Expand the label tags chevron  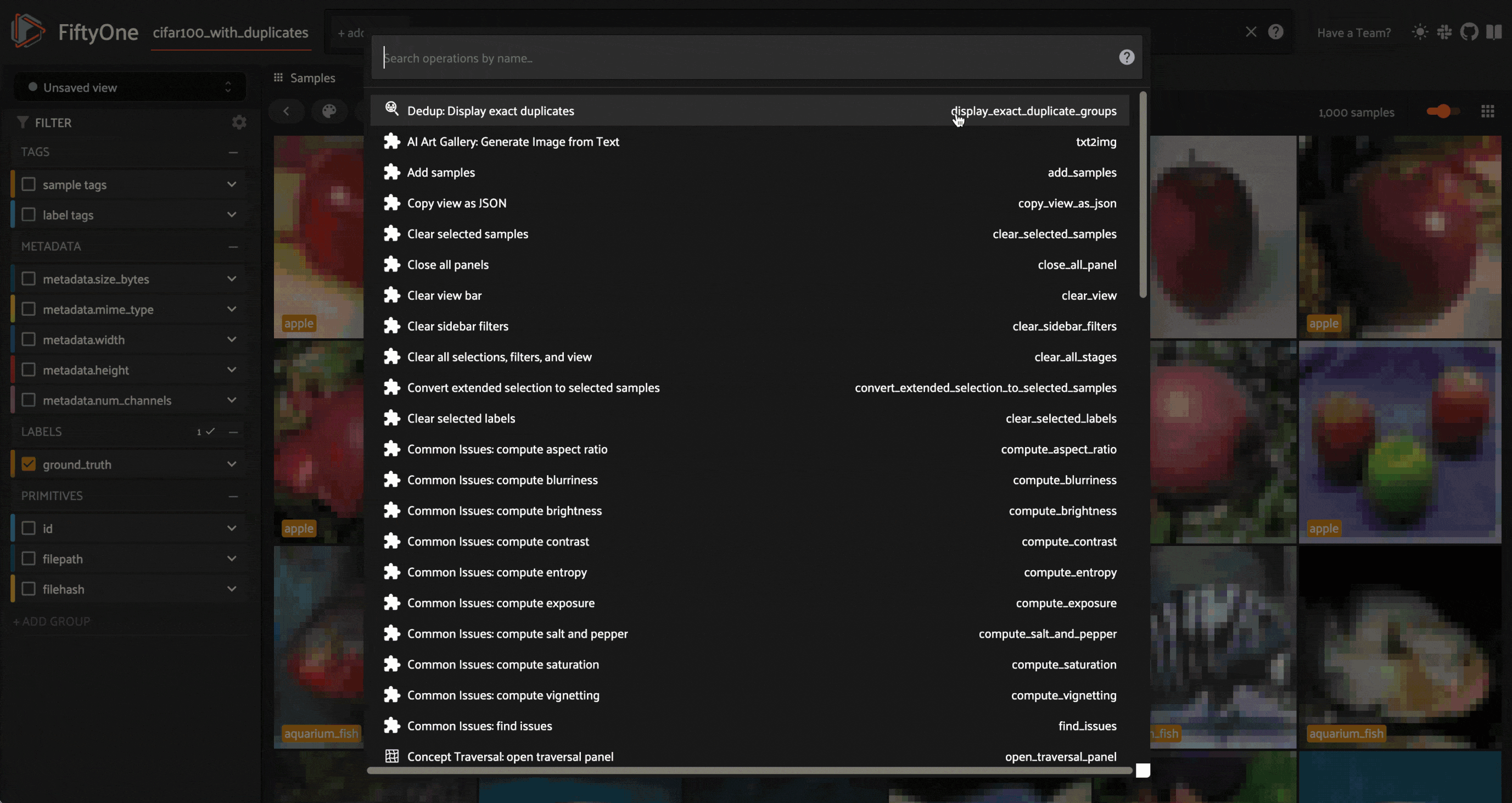click(232, 215)
